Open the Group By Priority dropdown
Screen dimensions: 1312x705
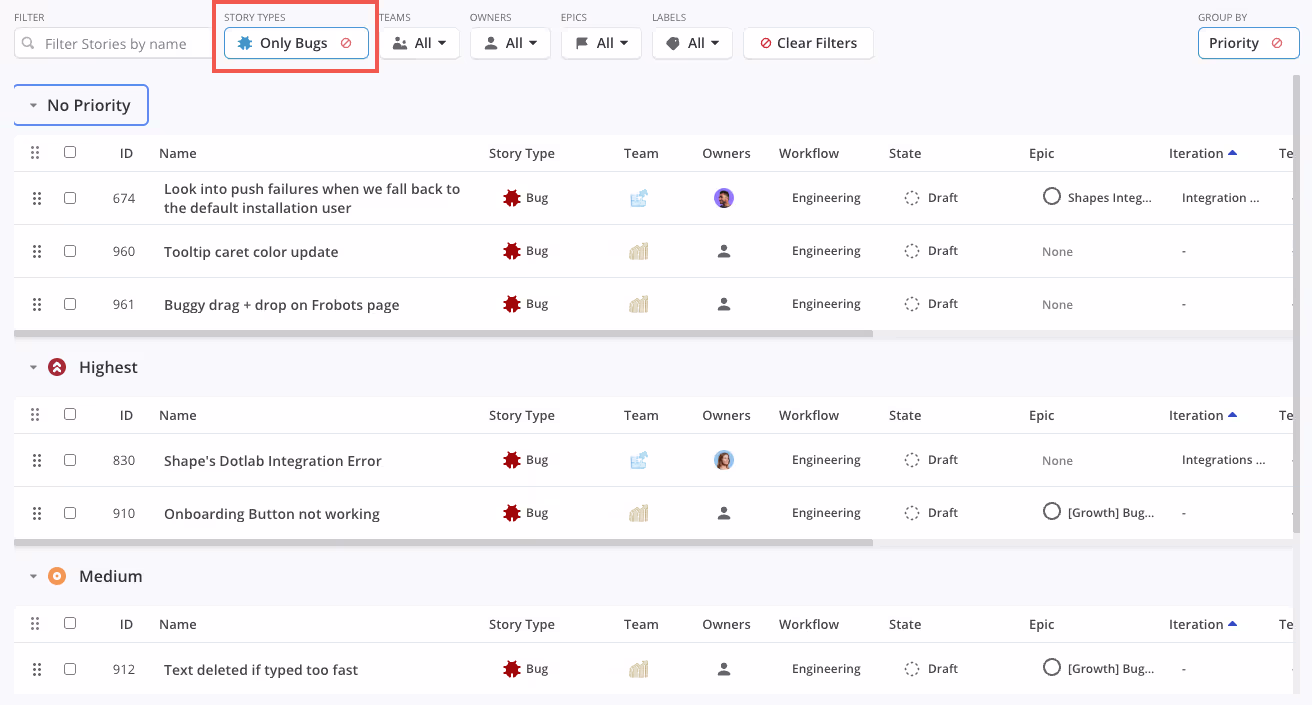pos(1248,43)
